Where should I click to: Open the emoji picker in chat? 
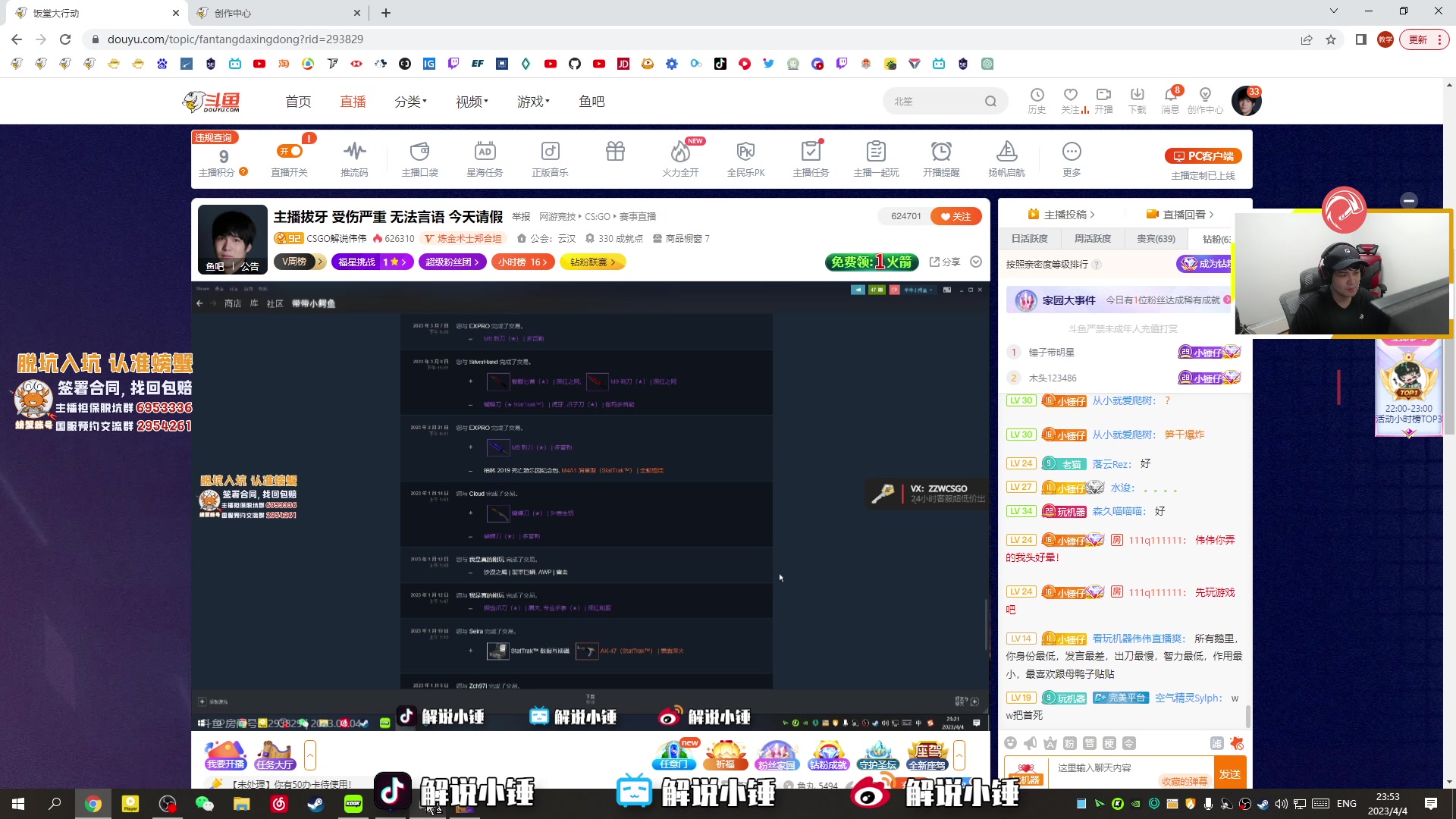tap(1011, 744)
